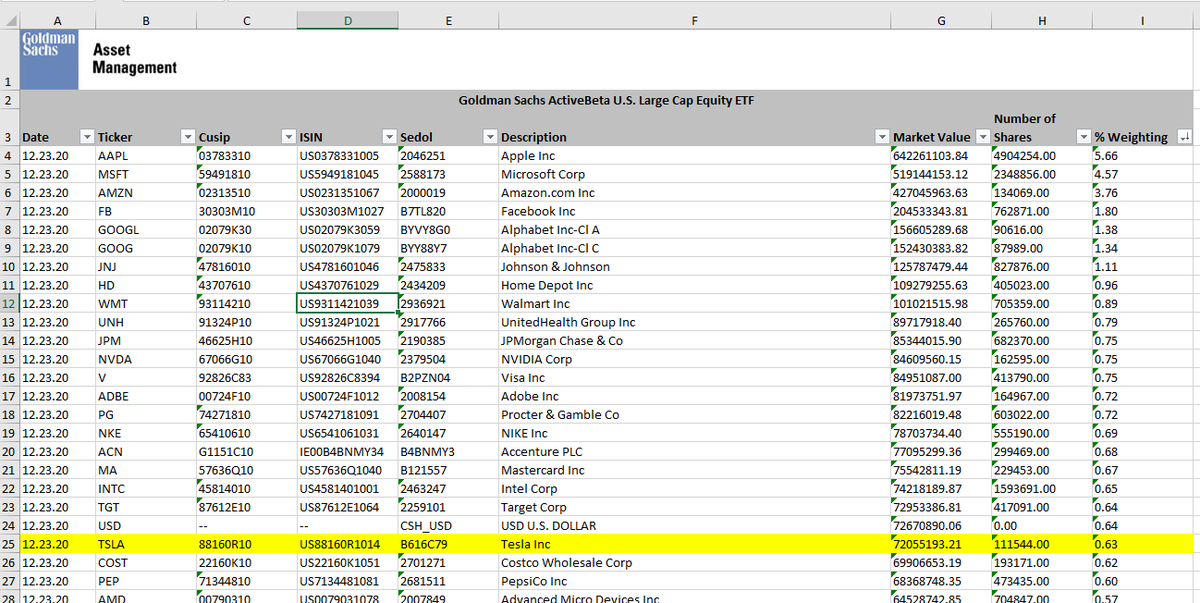Select market value 72055193.21

coord(941,544)
